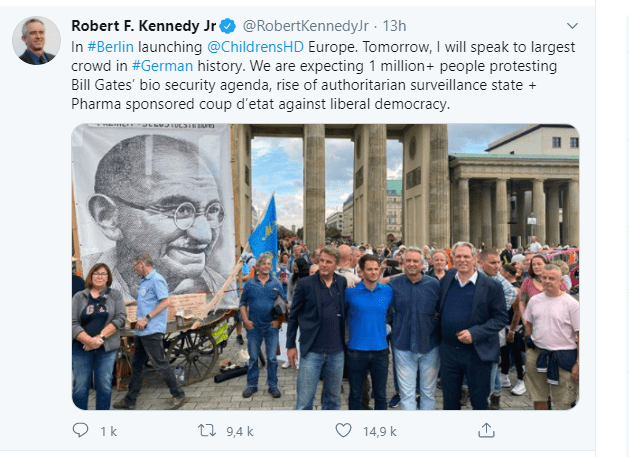This screenshot has width=629, height=457.
Task: View the 14,9 k likes count
Action: coord(379,431)
